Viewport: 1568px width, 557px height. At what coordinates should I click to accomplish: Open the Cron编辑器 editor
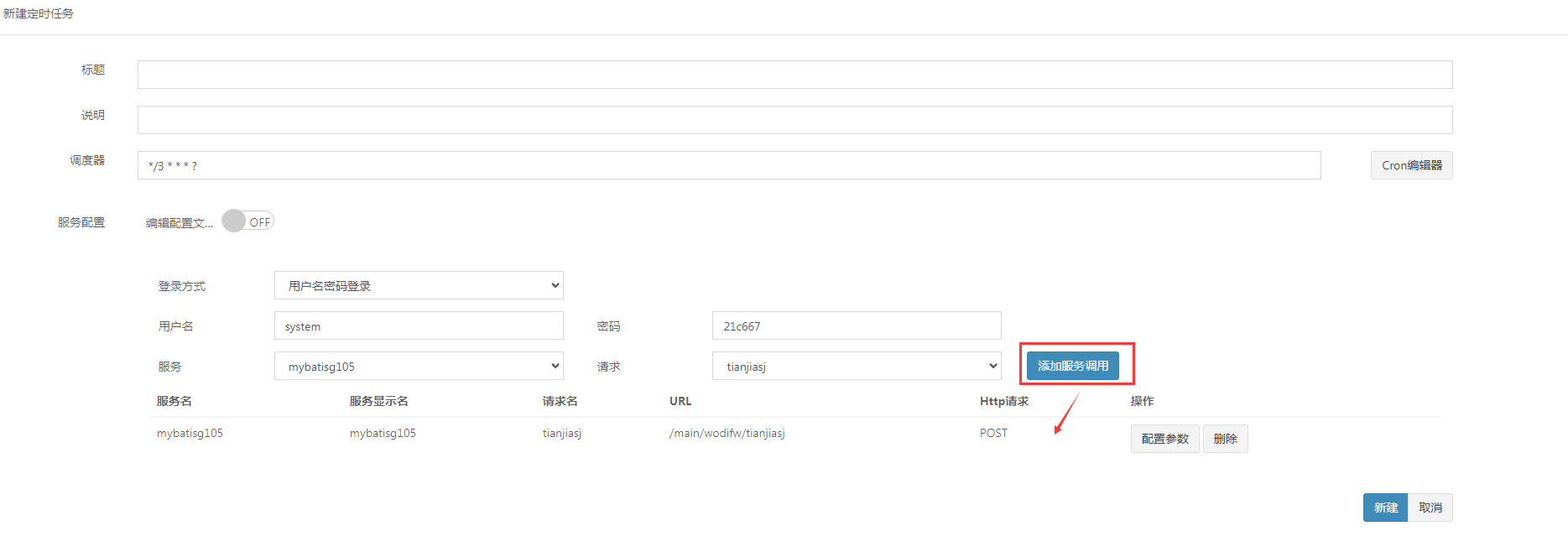tap(1411, 165)
